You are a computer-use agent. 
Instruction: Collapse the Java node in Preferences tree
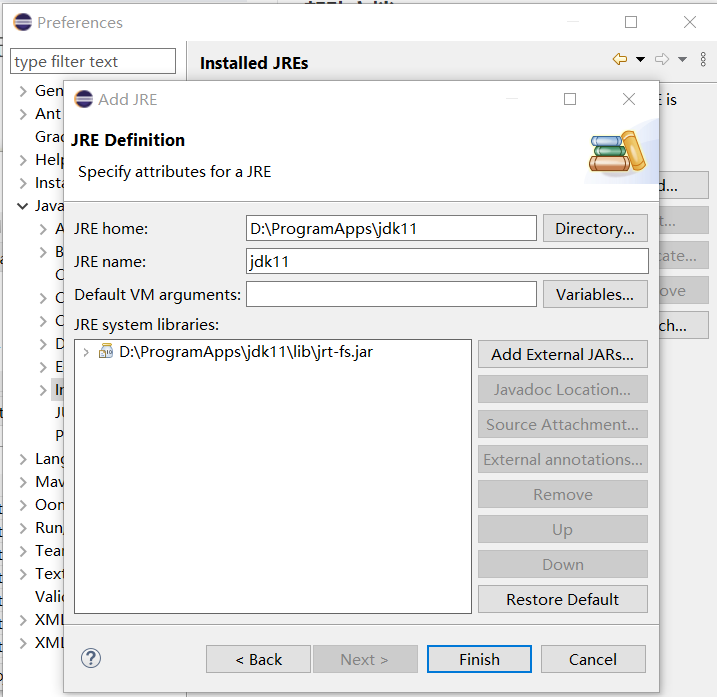coord(22,206)
